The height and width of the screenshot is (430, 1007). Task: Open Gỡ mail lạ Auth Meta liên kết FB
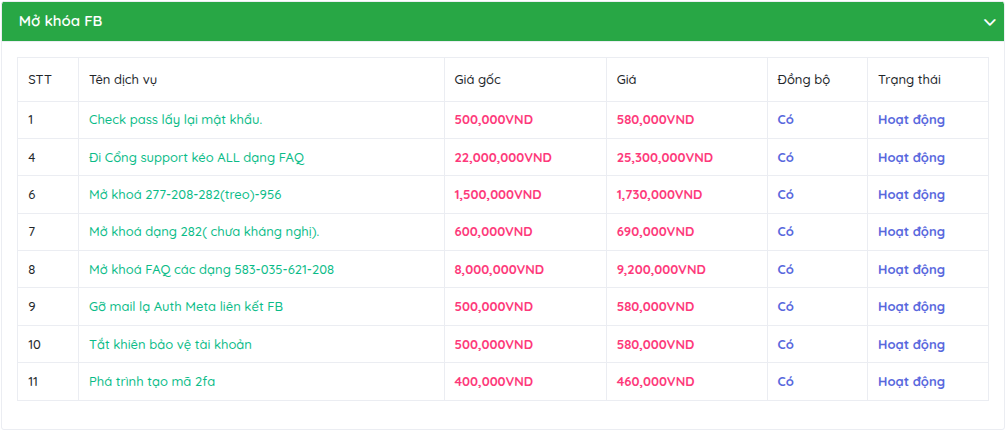[186, 307]
